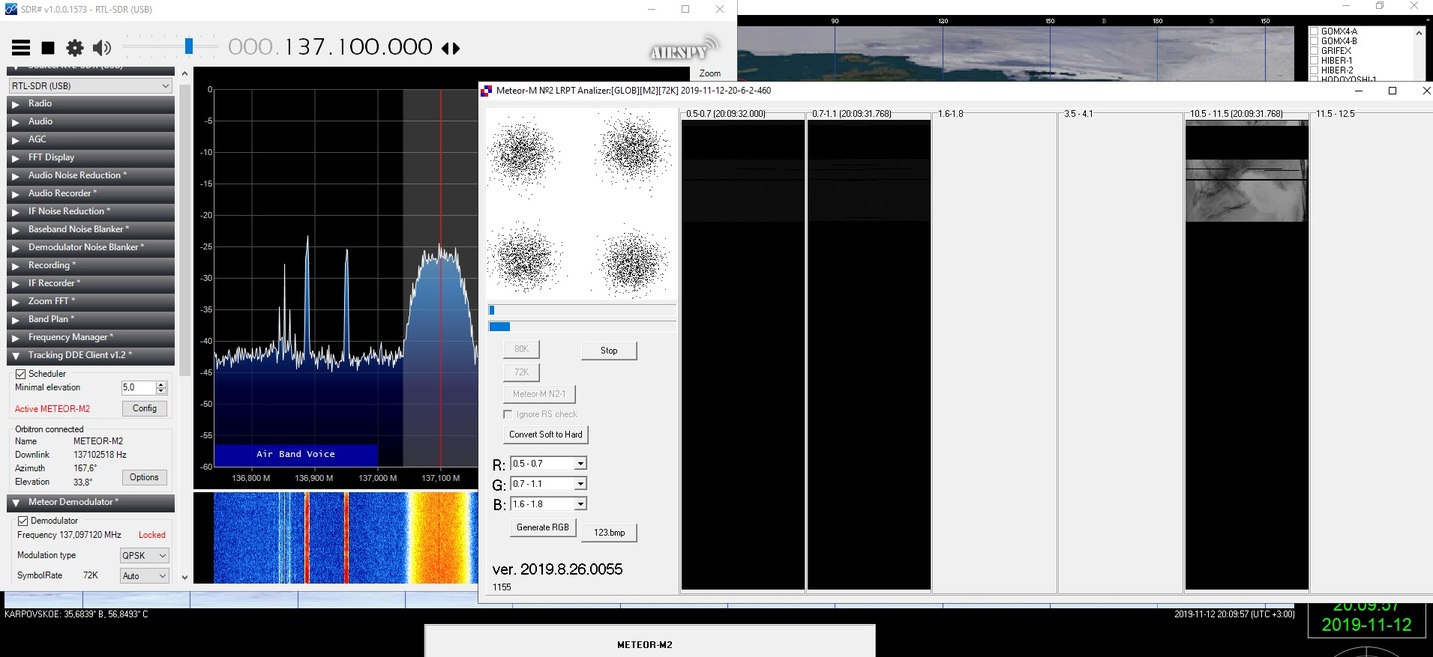1433x657 pixels.
Task: Click the Options button
Action: pos(145,477)
